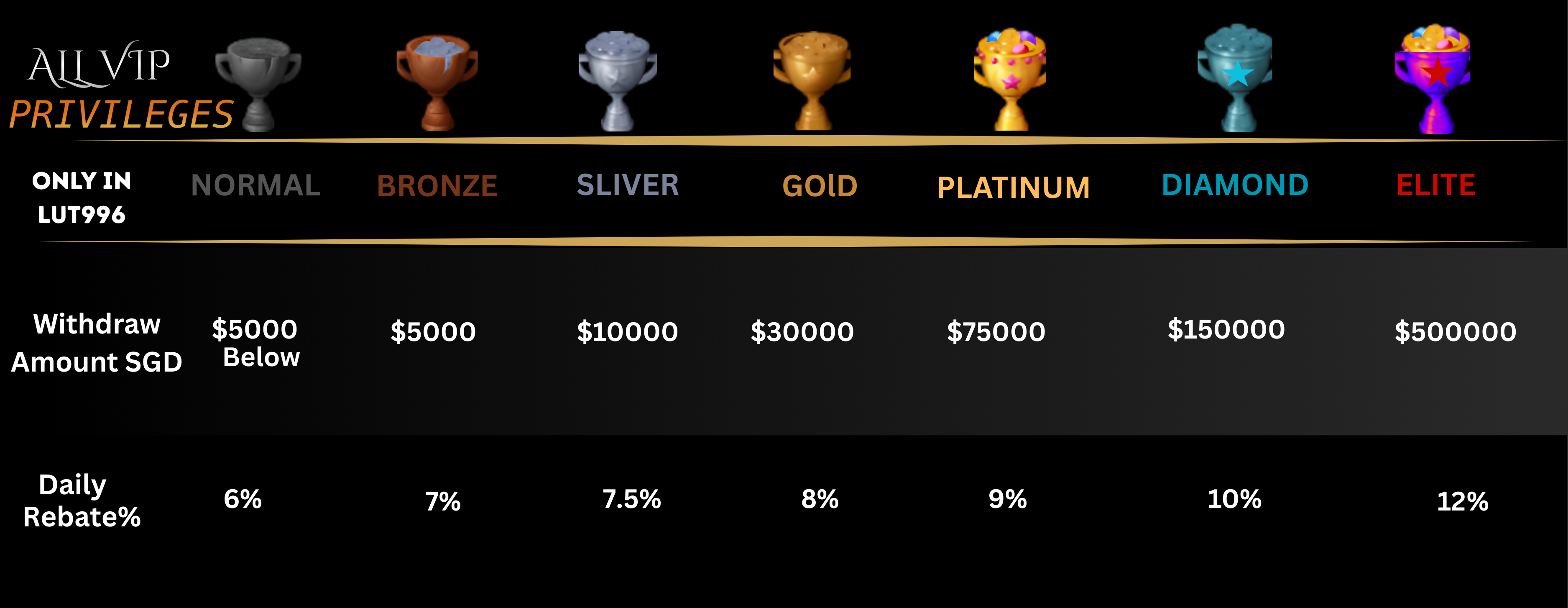The image size is (1568, 608).
Task: Click the Withdraw Amount SGD row label
Action: (97, 342)
